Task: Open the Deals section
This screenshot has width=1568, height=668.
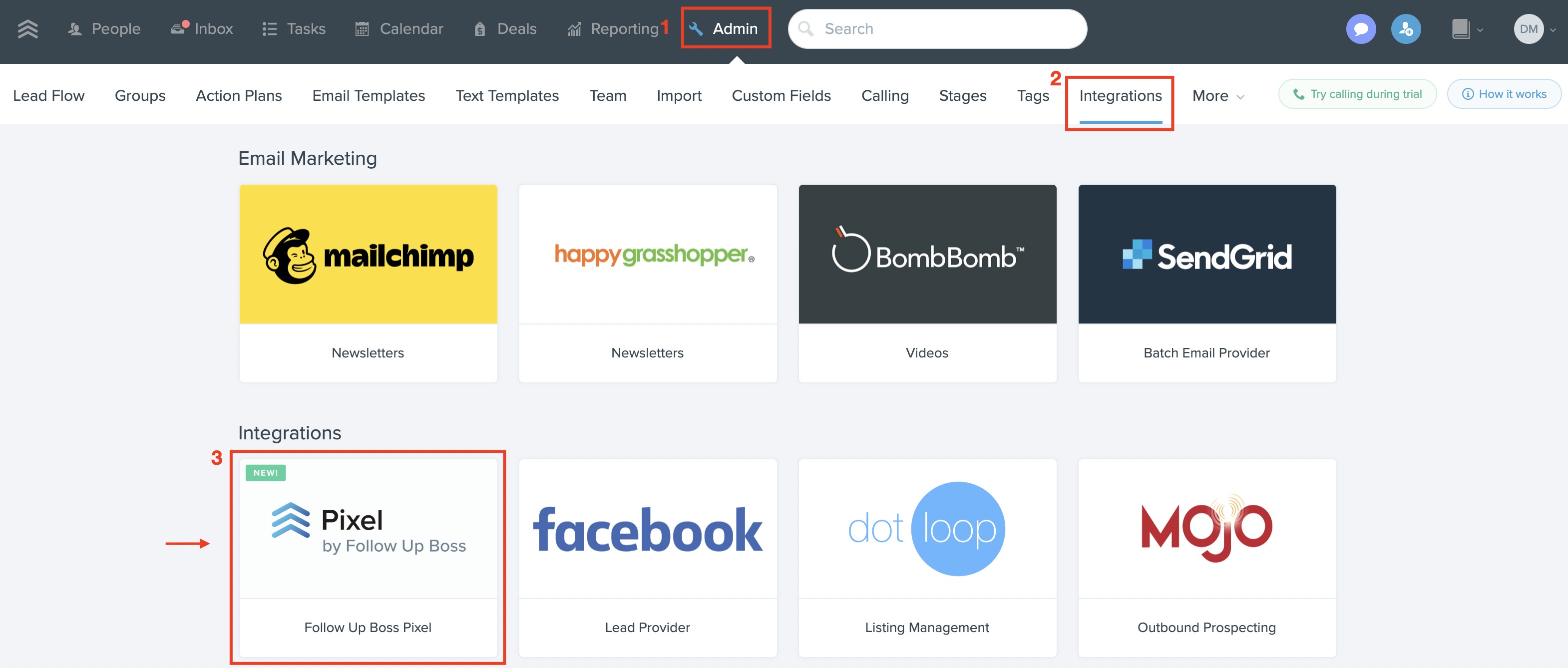Action: (x=505, y=28)
